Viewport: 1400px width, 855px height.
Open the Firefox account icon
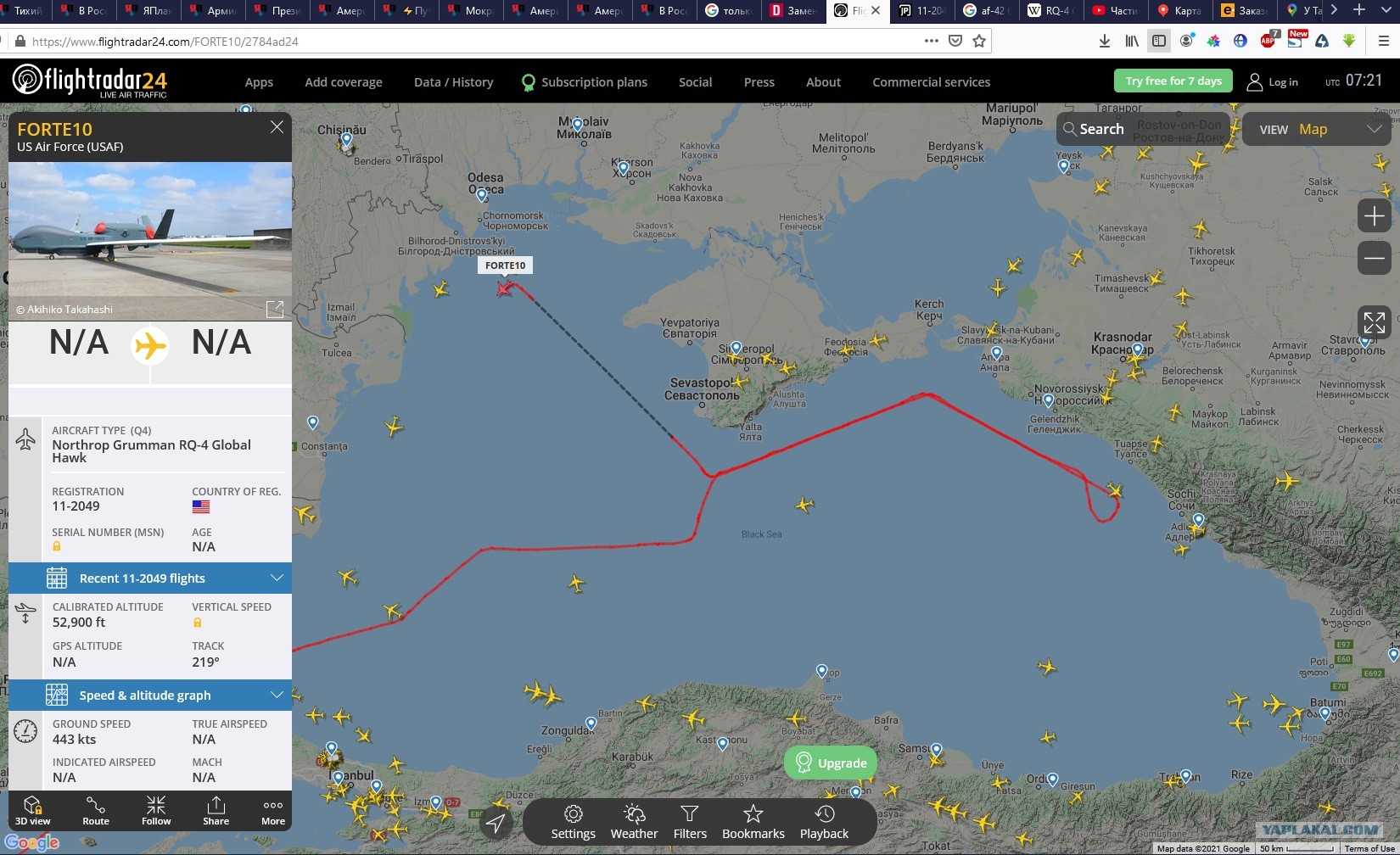click(1186, 41)
